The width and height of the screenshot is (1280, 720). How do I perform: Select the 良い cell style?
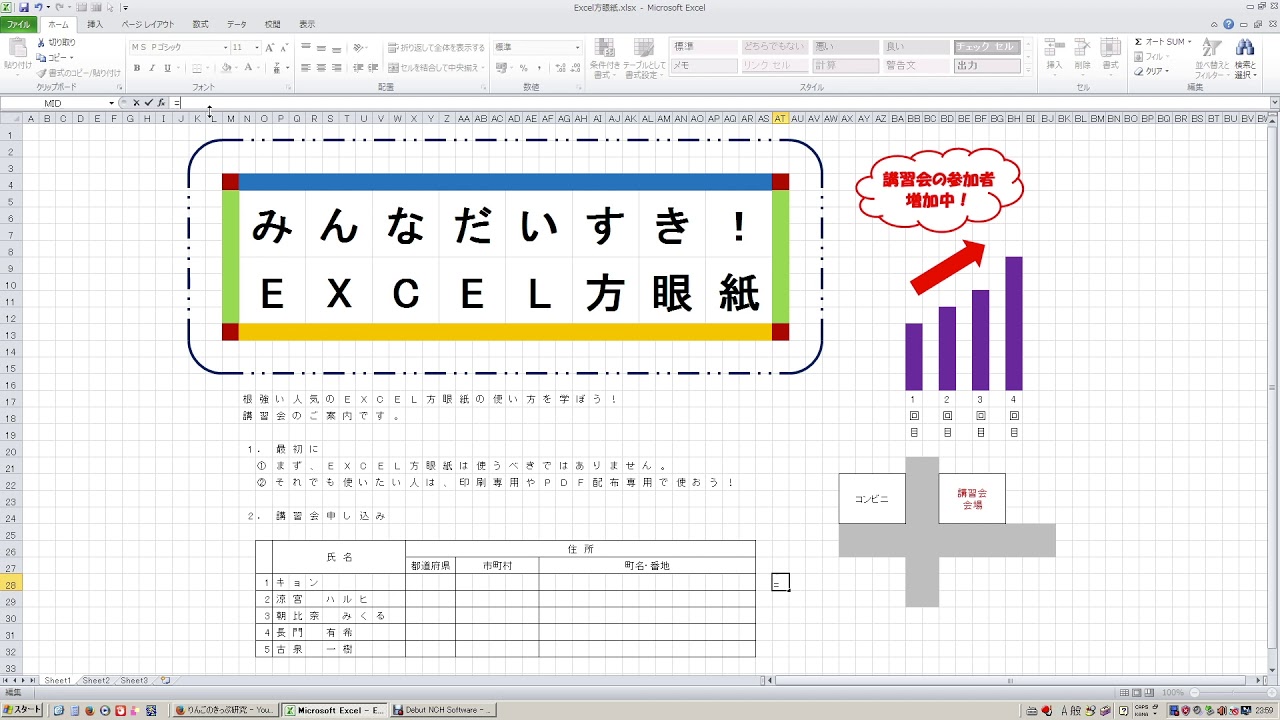(916, 47)
